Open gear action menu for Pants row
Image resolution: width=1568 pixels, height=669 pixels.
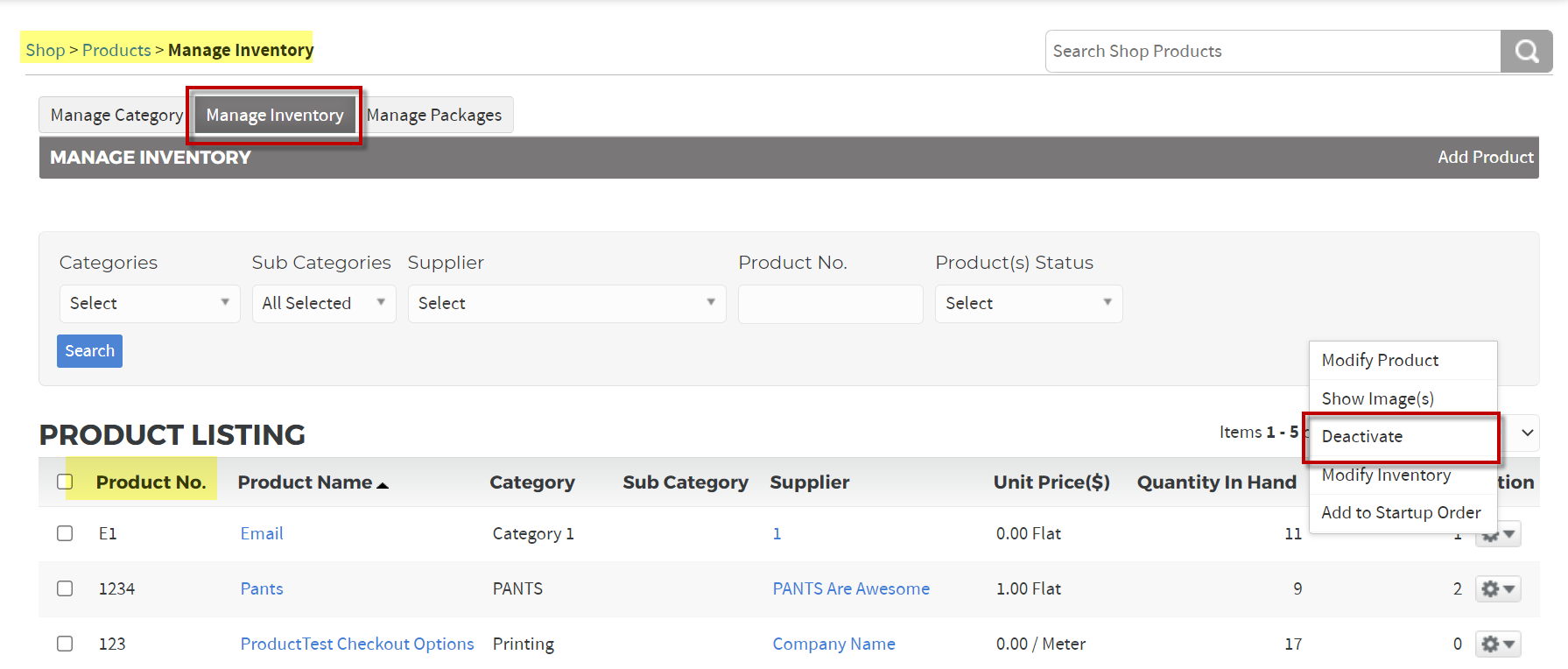coord(1498,589)
